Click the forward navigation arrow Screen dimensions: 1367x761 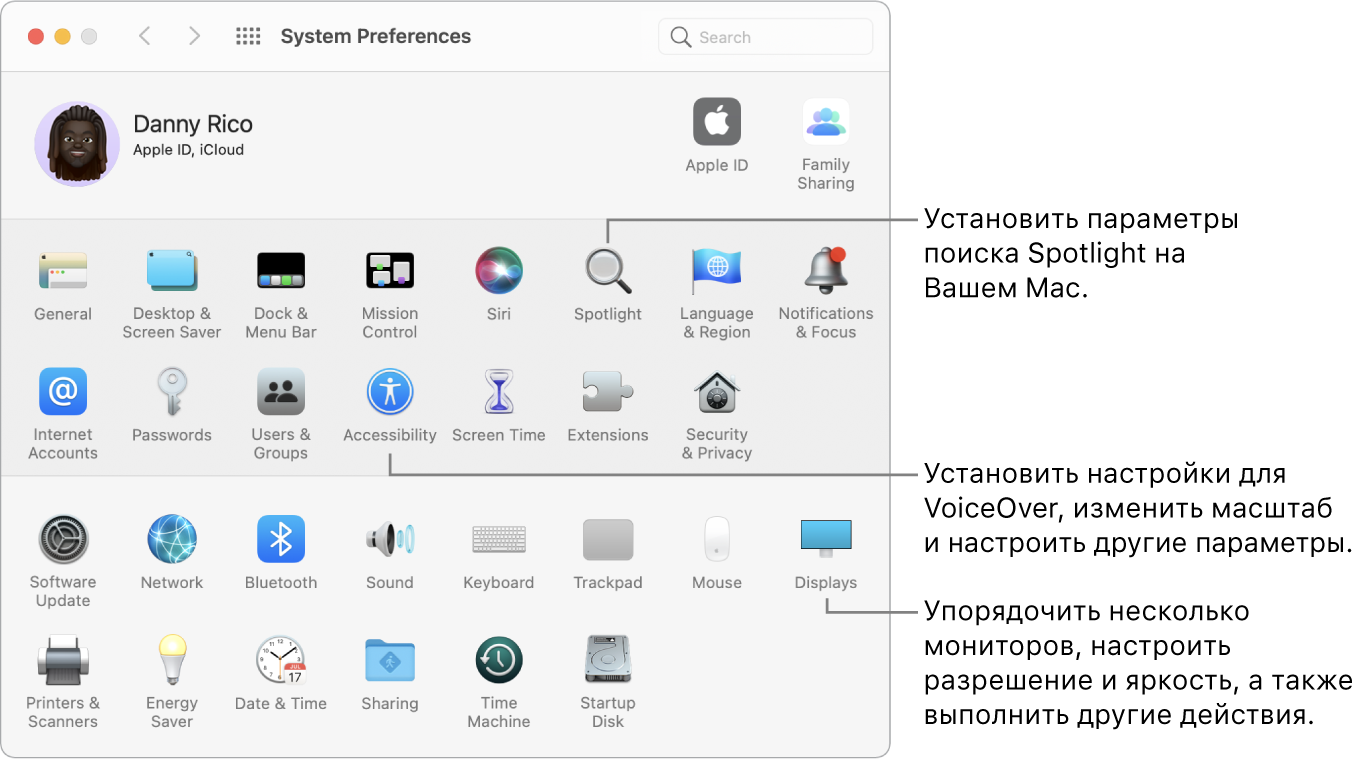194,37
